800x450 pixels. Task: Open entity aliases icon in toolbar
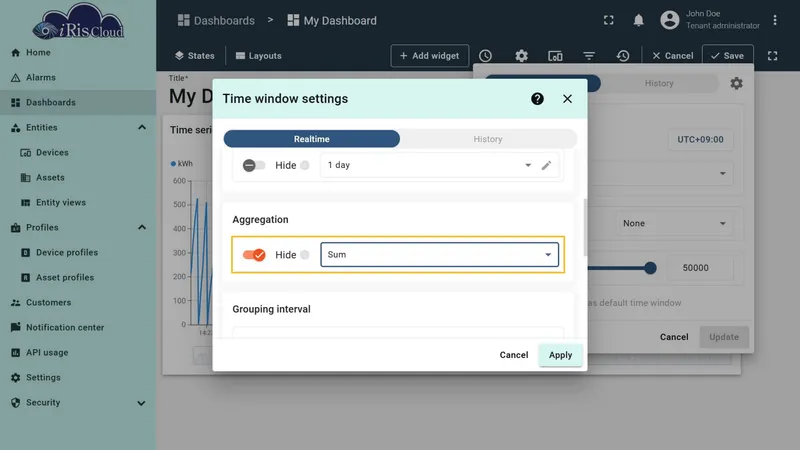pos(555,56)
